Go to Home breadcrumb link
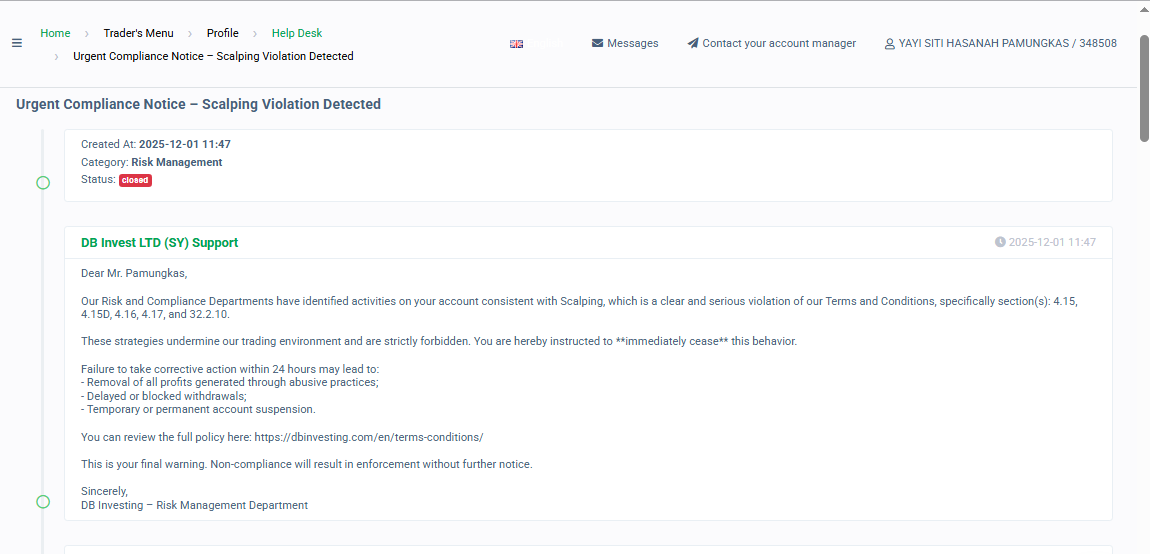Image resolution: width=1150 pixels, height=554 pixels. [55, 33]
